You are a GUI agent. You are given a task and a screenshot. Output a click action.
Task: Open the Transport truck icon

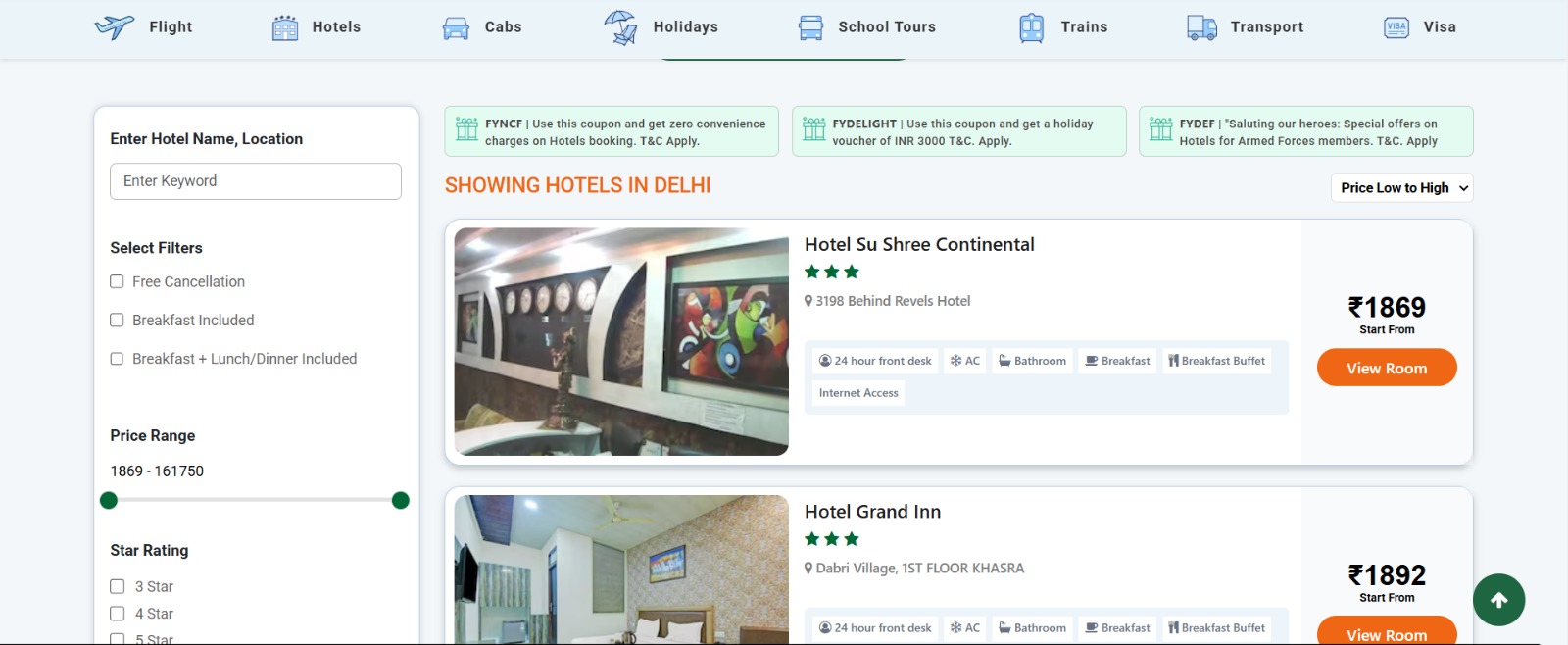click(1201, 27)
